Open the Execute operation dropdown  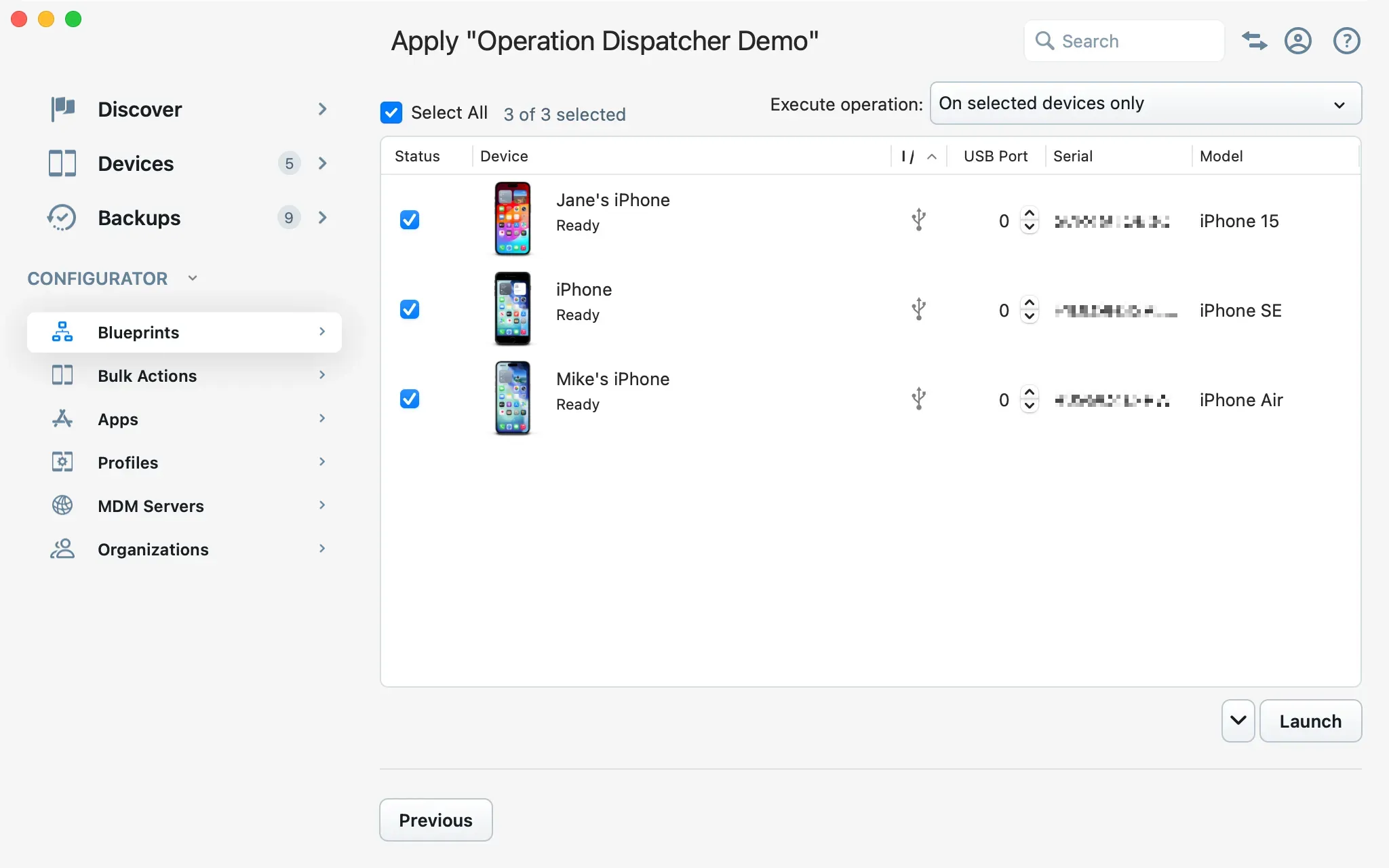tap(1145, 103)
